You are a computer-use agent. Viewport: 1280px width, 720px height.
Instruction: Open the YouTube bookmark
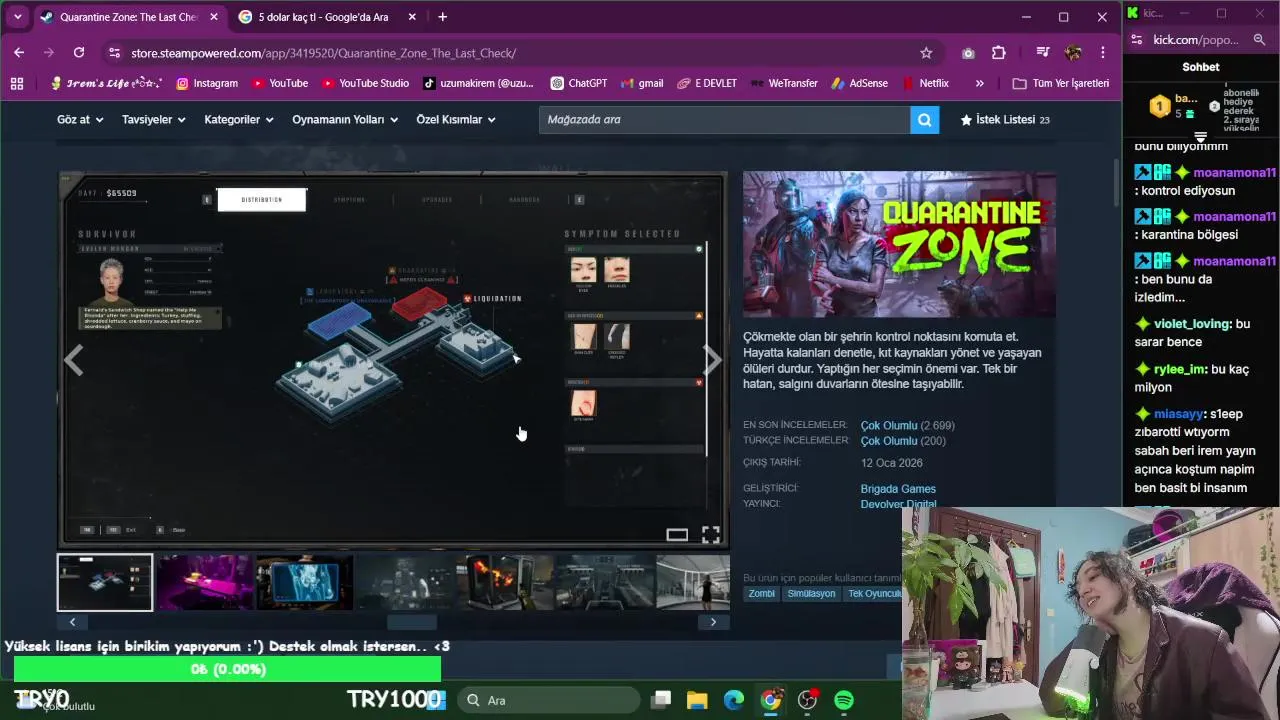pos(280,83)
